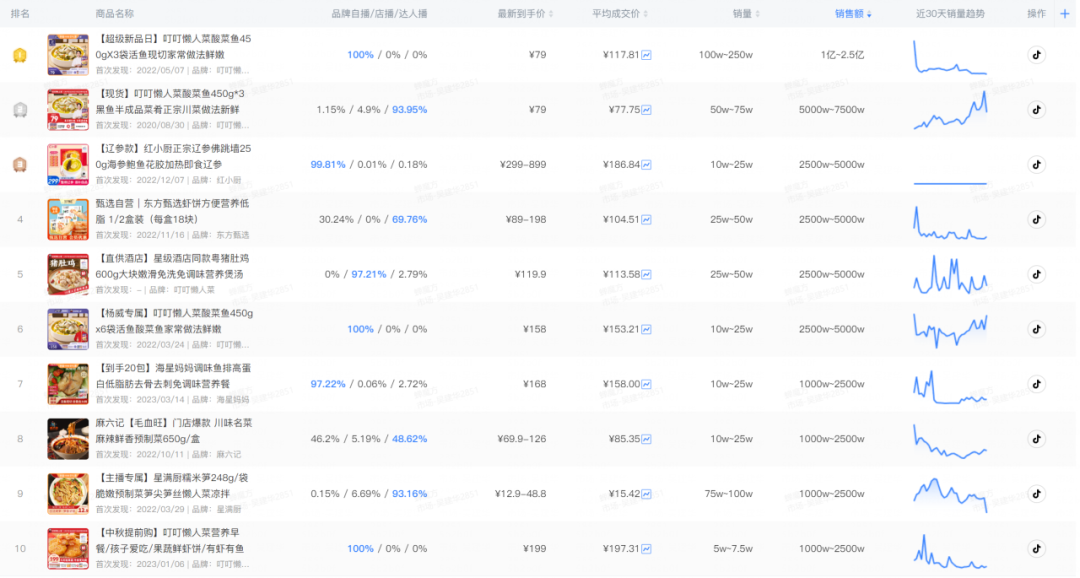The height and width of the screenshot is (578, 1080).
Task: Open TikTok icon for 现货 酸菜鱼450g*3 row
Action: coord(1039,110)
